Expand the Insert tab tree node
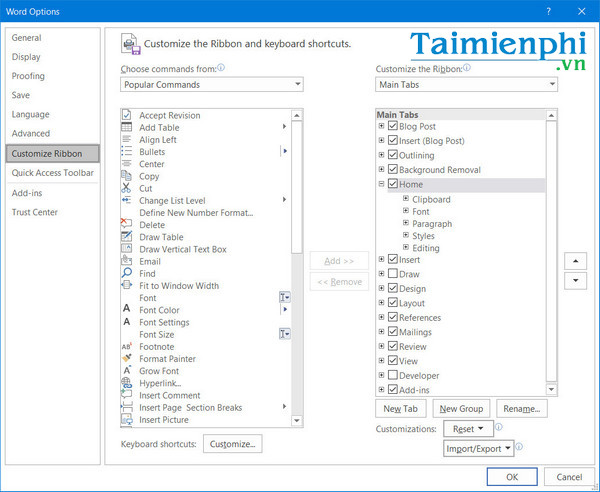This screenshot has width=600, height=492. (x=381, y=259)
